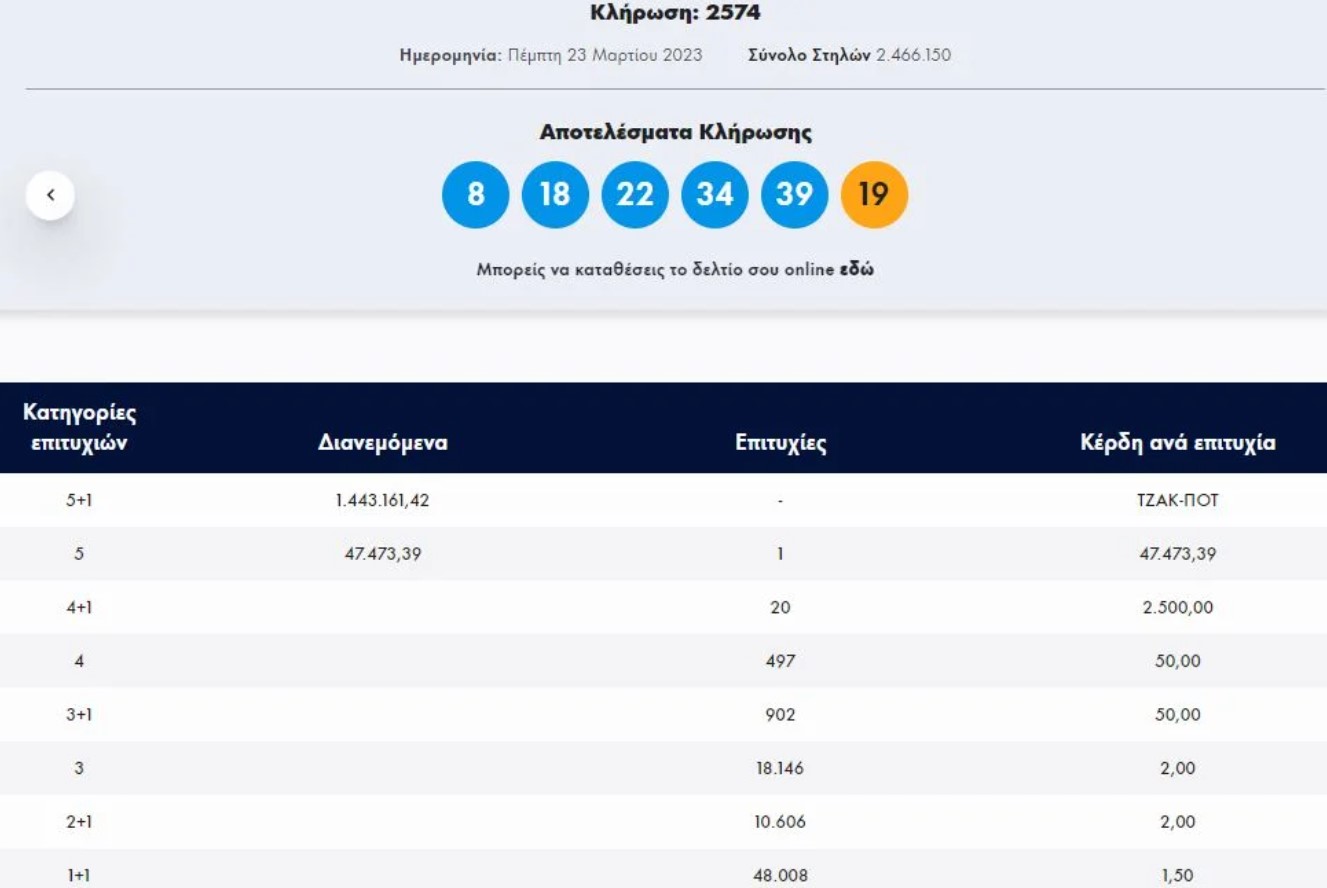
Task: Select the blue number 18 ball
Action: (555, 194)
